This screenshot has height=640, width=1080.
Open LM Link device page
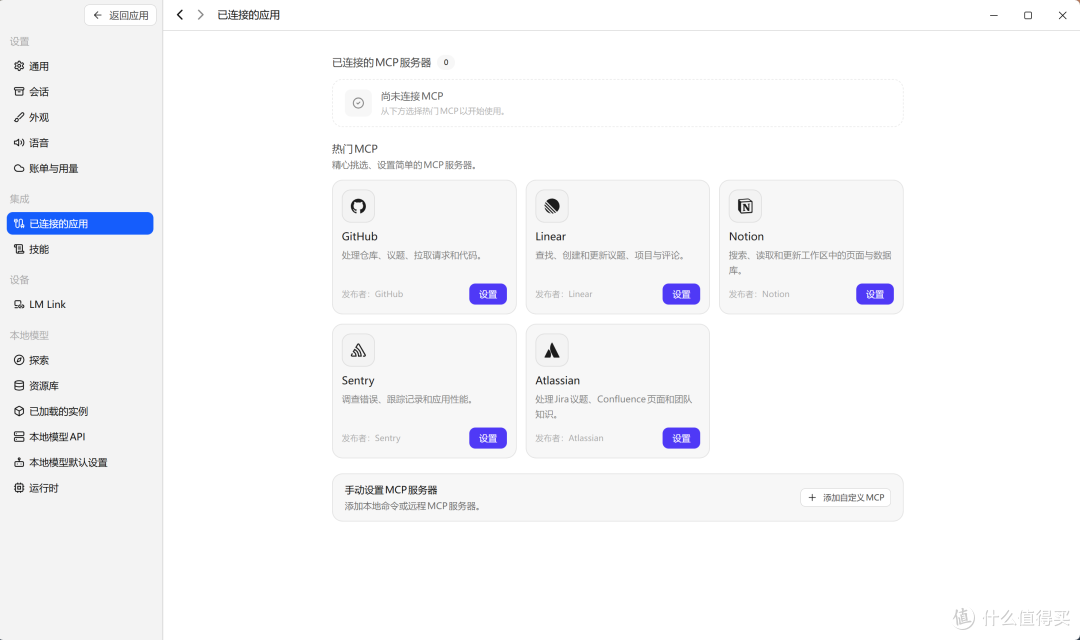tap(80, 304)
